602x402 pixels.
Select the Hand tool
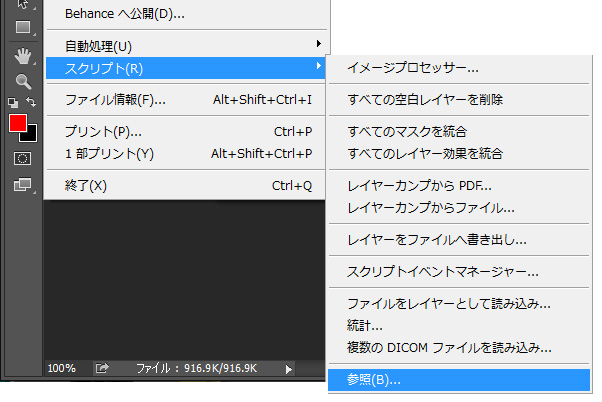(x=23, y=56)
